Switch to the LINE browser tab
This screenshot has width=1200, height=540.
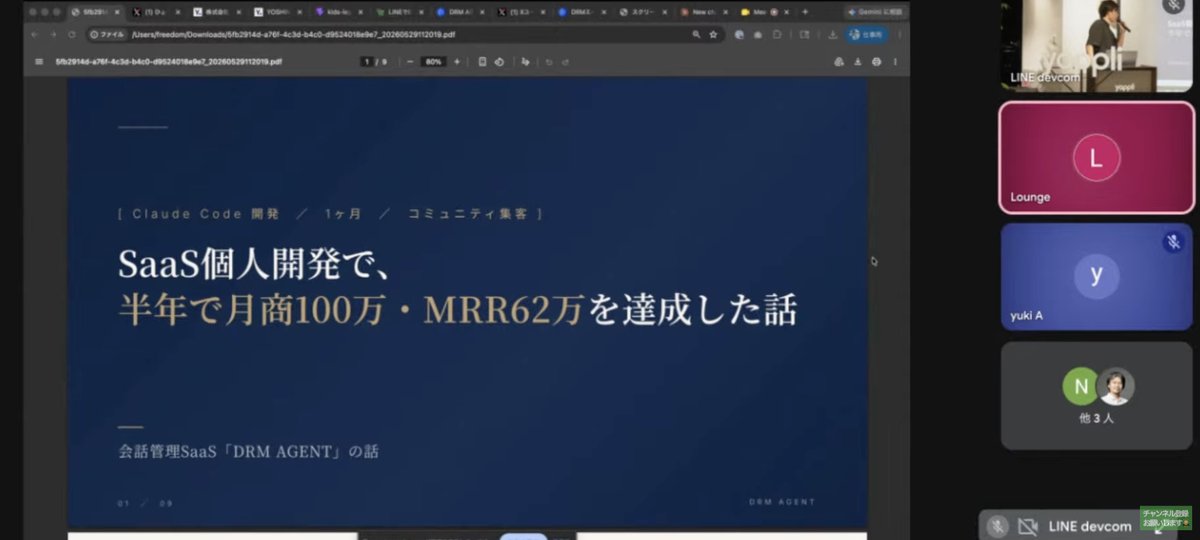click(x=398, y=12)
